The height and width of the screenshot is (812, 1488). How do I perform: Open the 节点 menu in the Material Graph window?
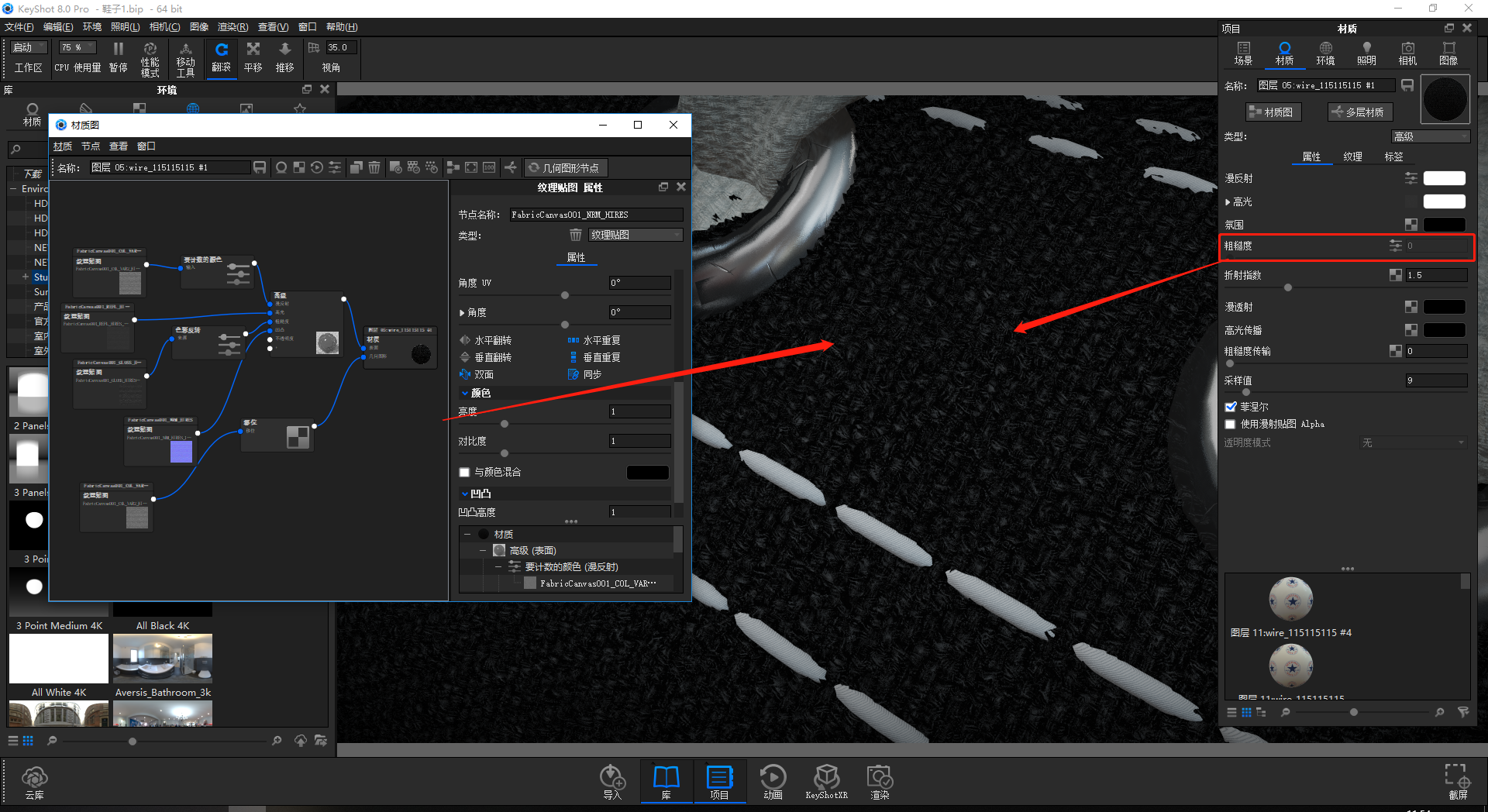tap(90, 146)
